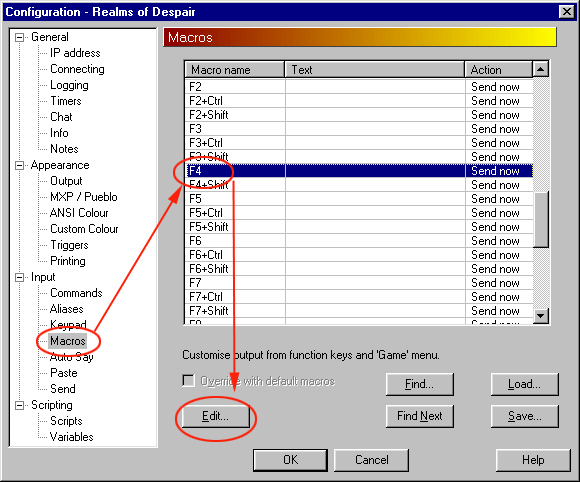Go to the Timers settings
580x482 pixels.
point(66,101)
